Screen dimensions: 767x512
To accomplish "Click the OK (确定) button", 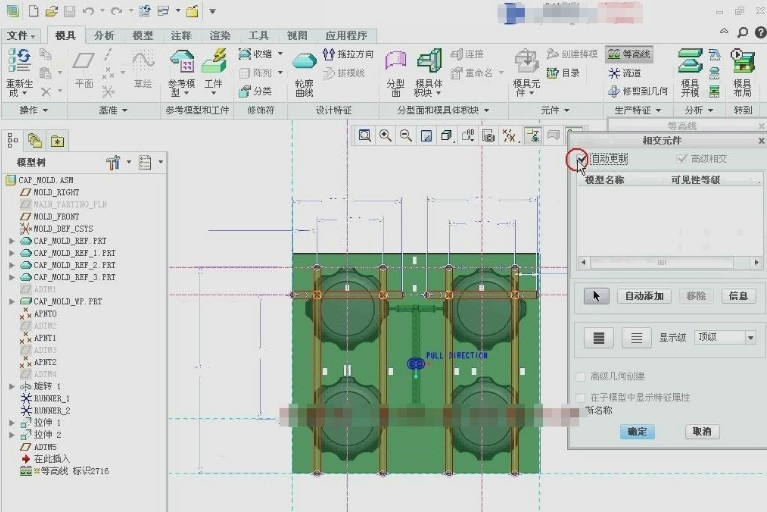I will (x=637, y=431).
